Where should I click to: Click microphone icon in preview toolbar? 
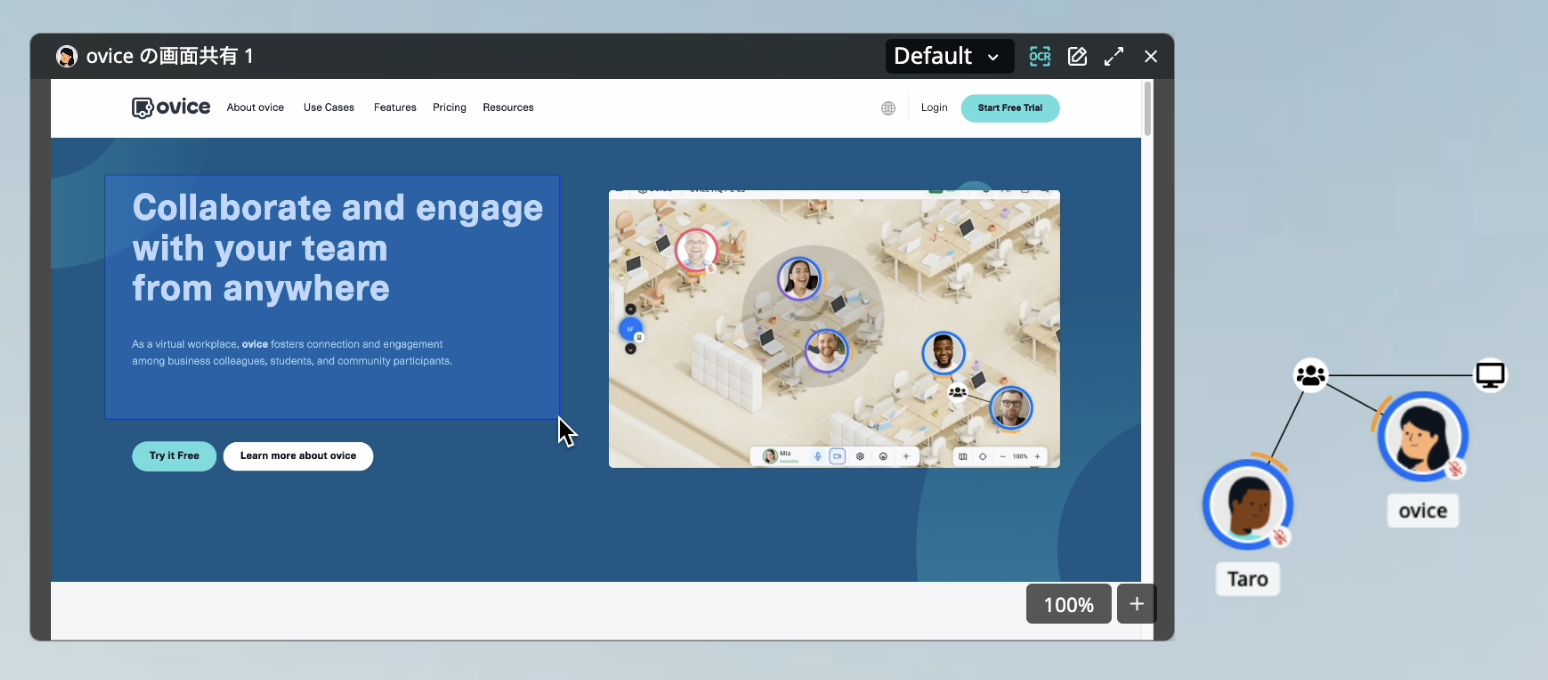coord(817,456)
